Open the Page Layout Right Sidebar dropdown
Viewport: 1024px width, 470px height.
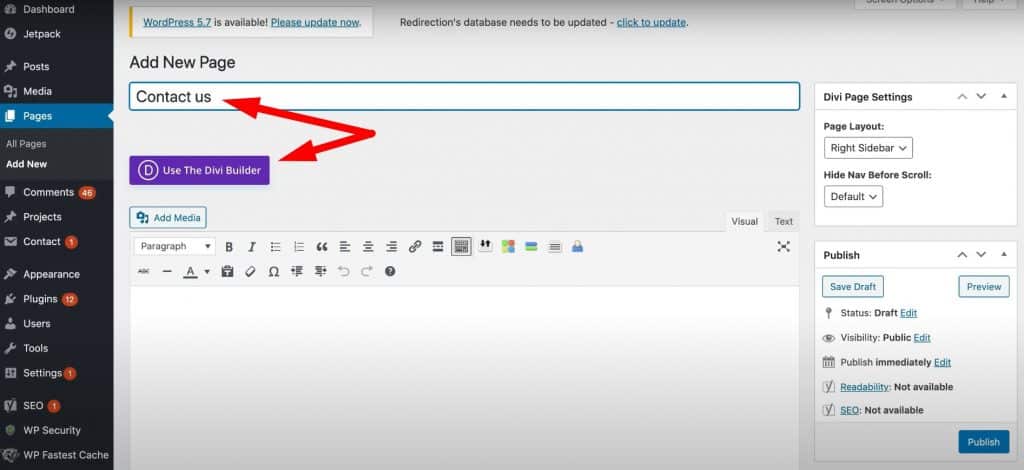868,148
